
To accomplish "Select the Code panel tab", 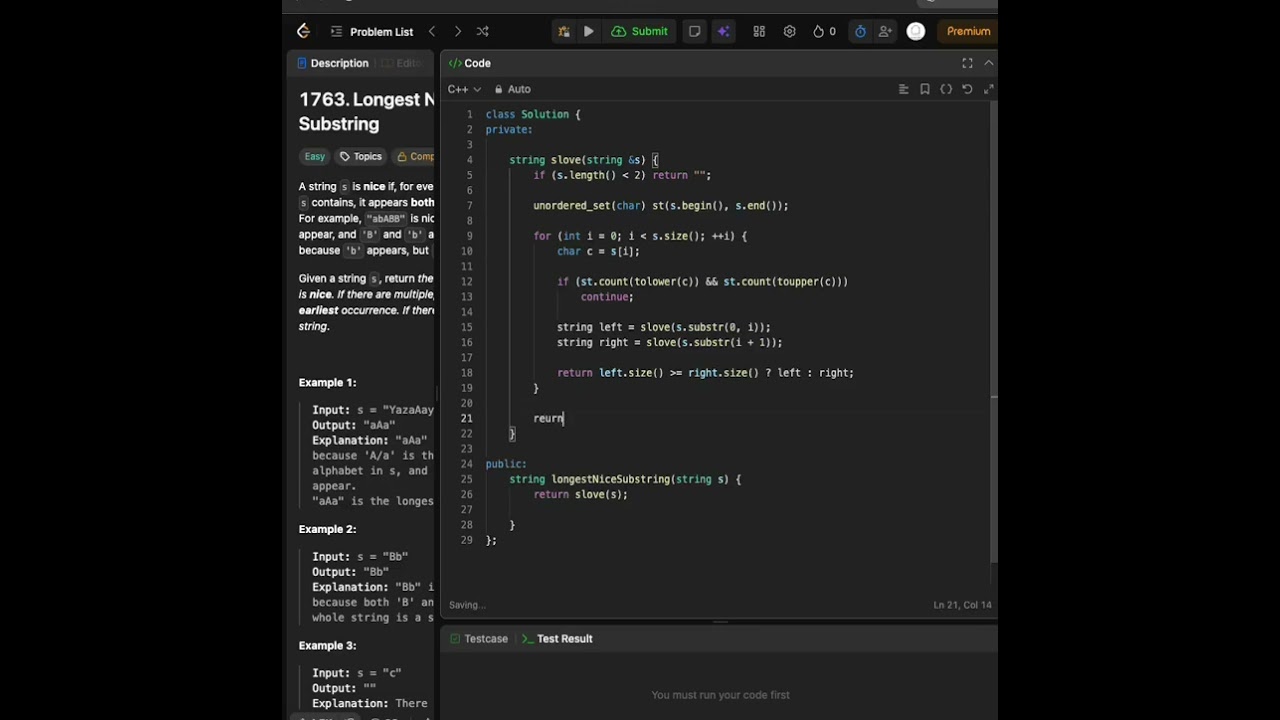I will pyautogui.click(x=469, y=63).
